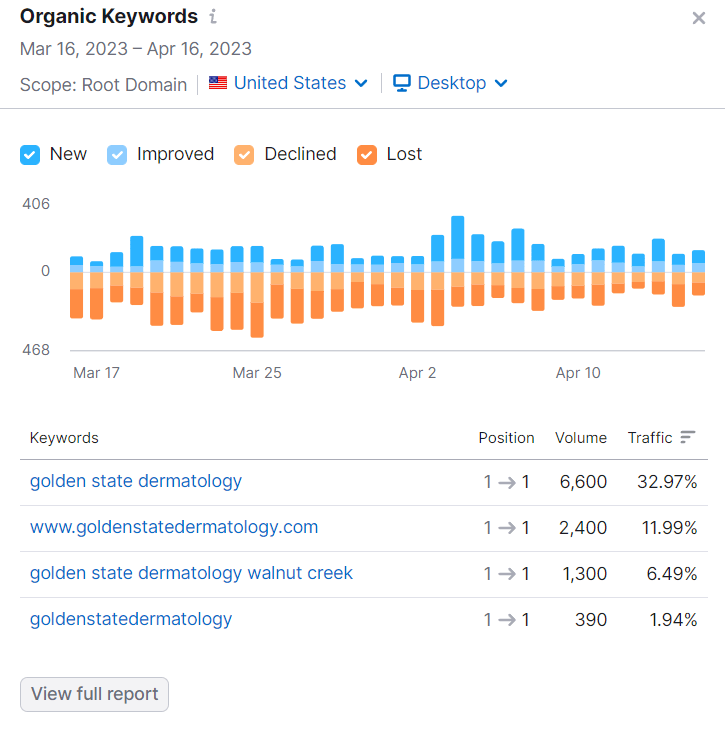This screenshot has width=725, height=732.
Task: Uncheck the New keywords checkbox
Action: (x=30, y=155)
